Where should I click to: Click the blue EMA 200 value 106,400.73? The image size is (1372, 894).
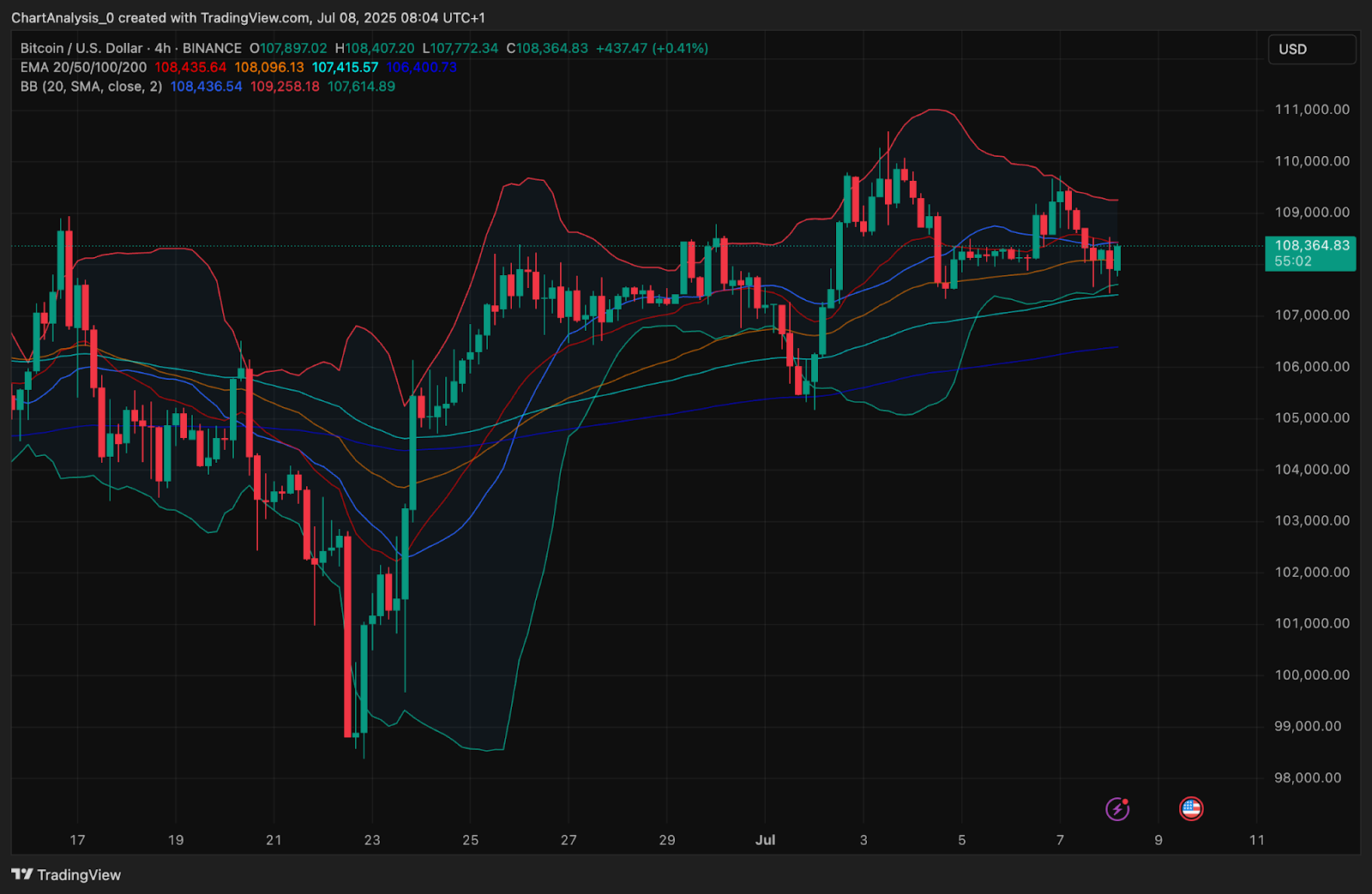(x=421, y=68)
